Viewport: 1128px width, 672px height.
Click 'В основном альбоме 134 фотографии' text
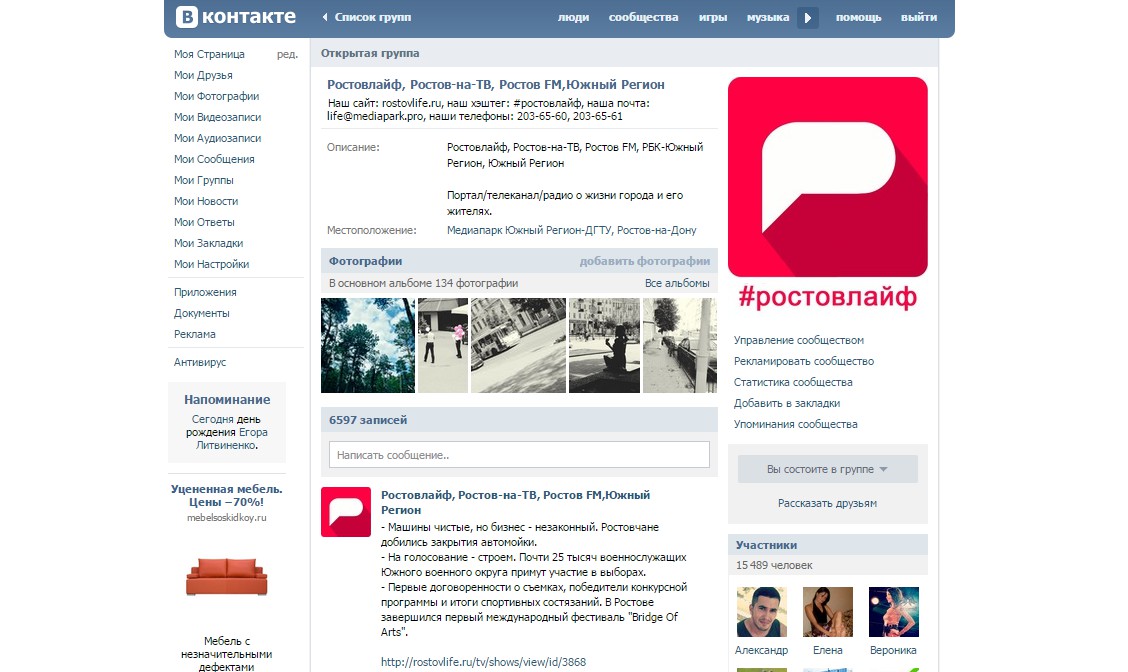423,283
